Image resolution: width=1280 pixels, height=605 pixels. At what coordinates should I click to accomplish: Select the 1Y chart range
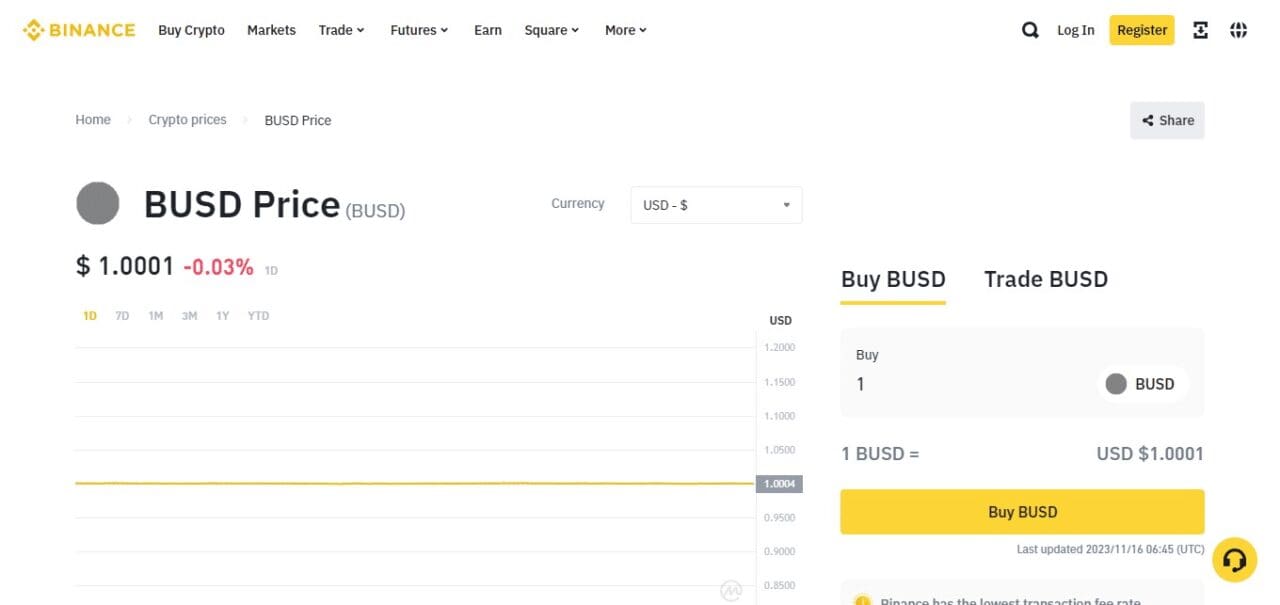point(223,316)
